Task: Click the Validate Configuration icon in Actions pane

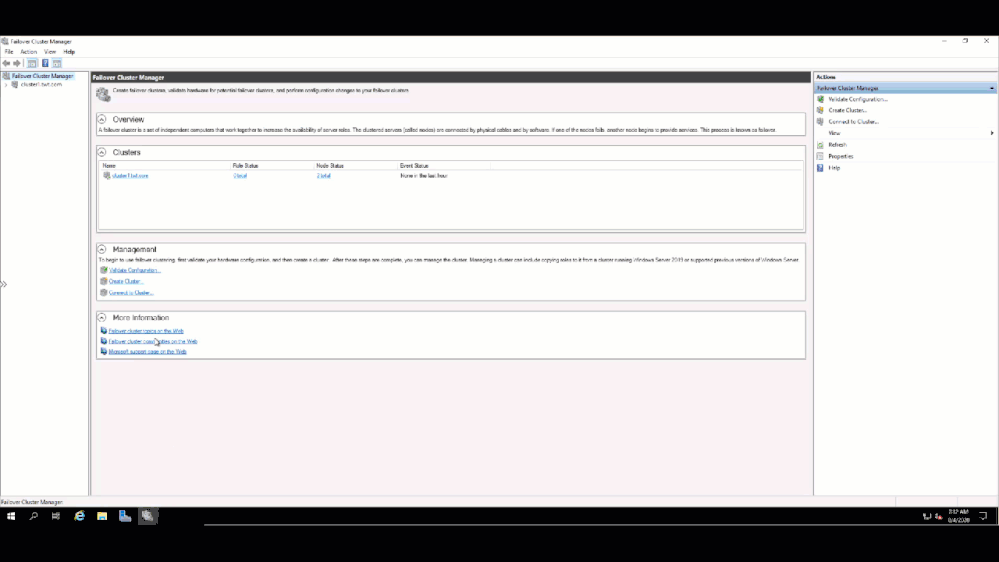Action: [x=821, y=99]
